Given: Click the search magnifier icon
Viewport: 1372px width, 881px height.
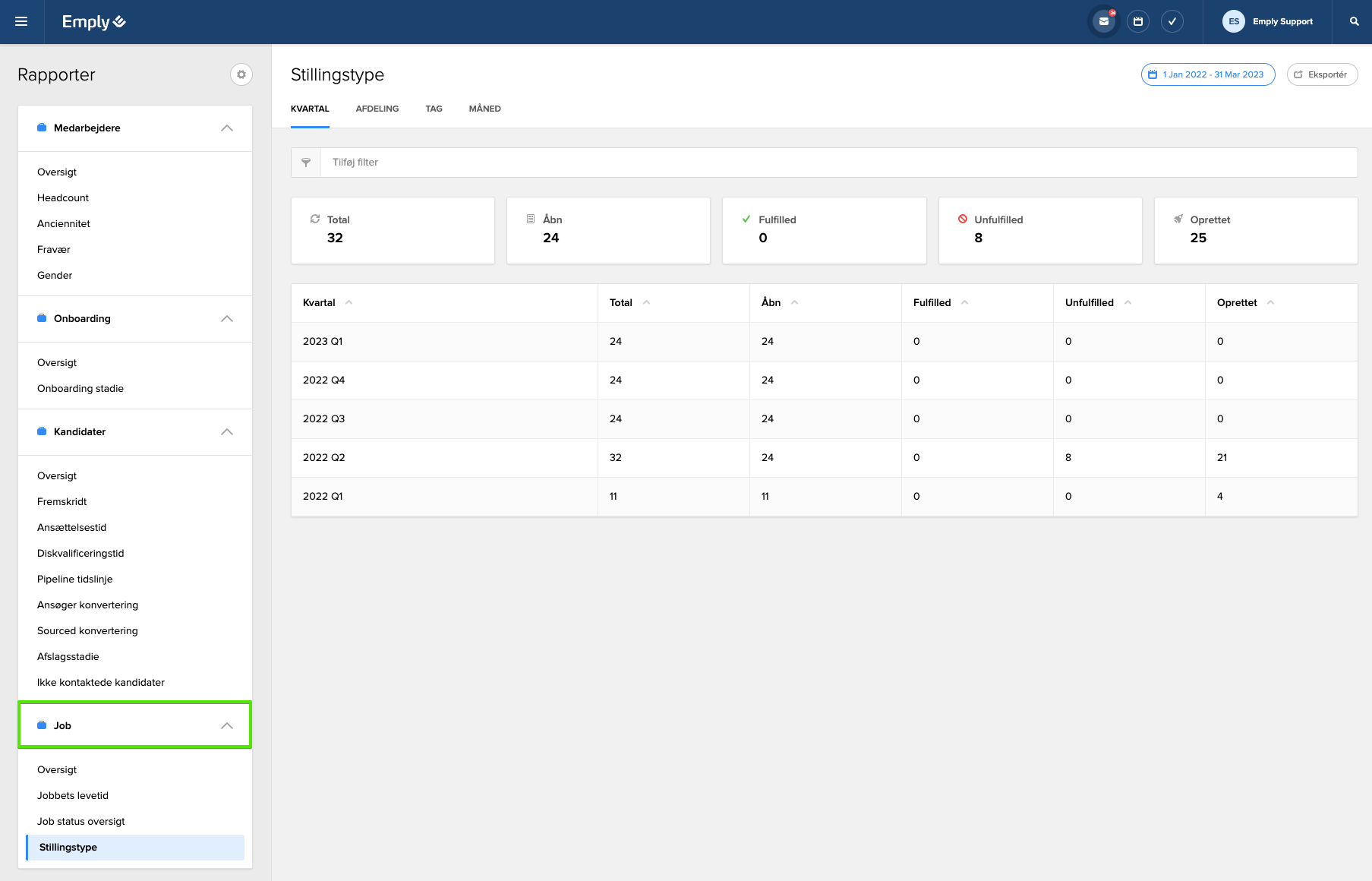Looking at the screenshot, I should [1354, 21].
